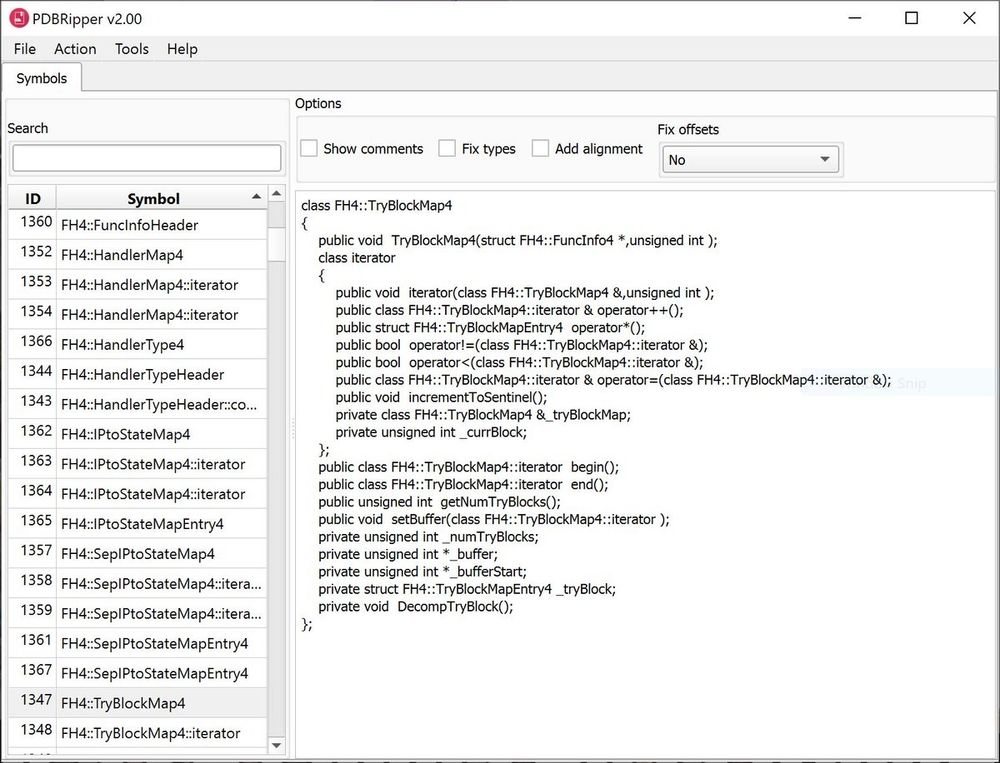
Task: Select the FH4::HandlerType4 row
Action: pyautogui.click(x=138, y=344)
